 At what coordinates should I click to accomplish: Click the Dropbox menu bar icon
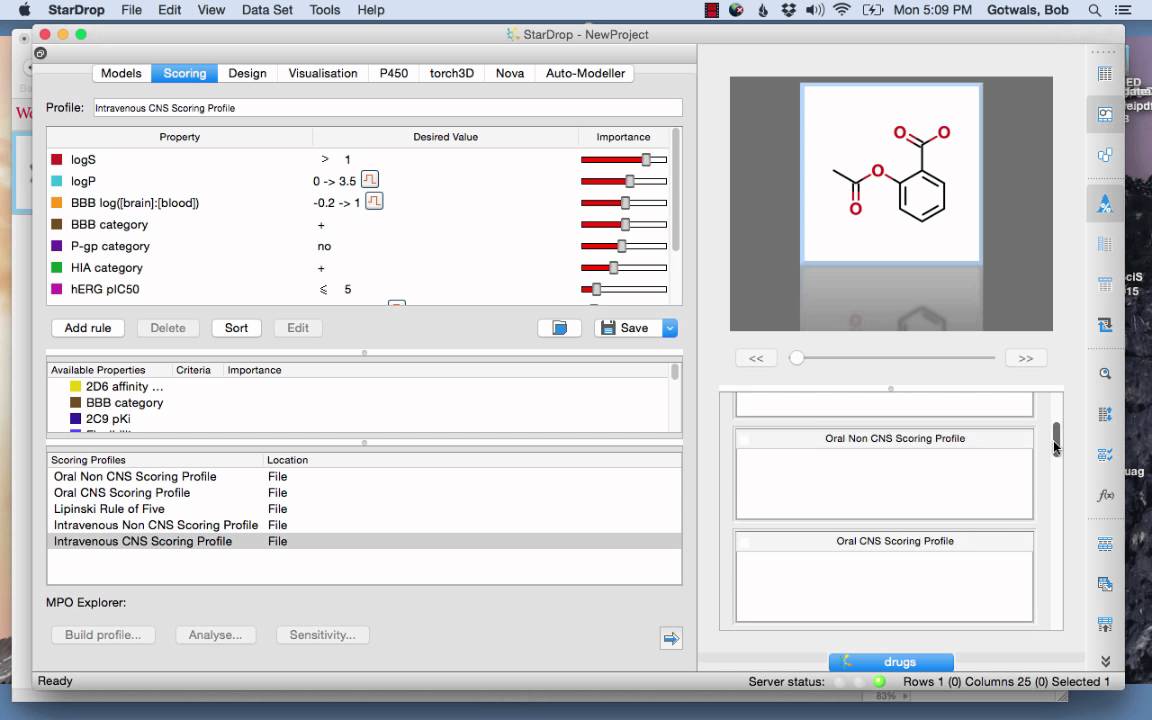click(788, 10)
